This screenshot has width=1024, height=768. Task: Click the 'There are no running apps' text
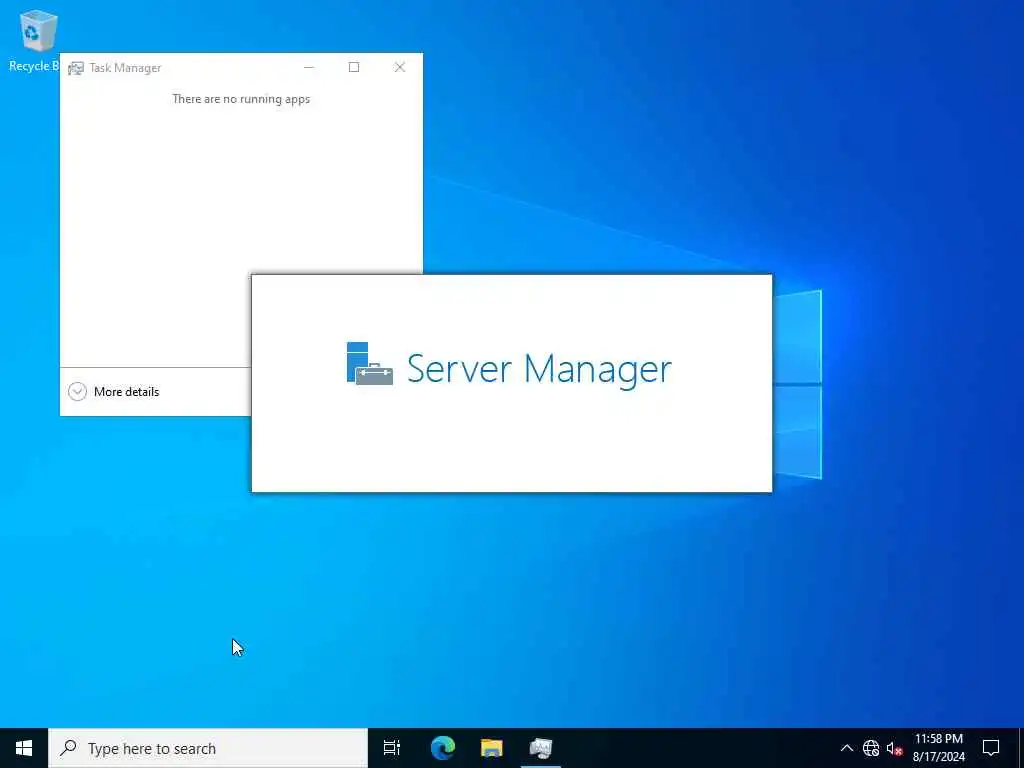(x=241, y=99)
